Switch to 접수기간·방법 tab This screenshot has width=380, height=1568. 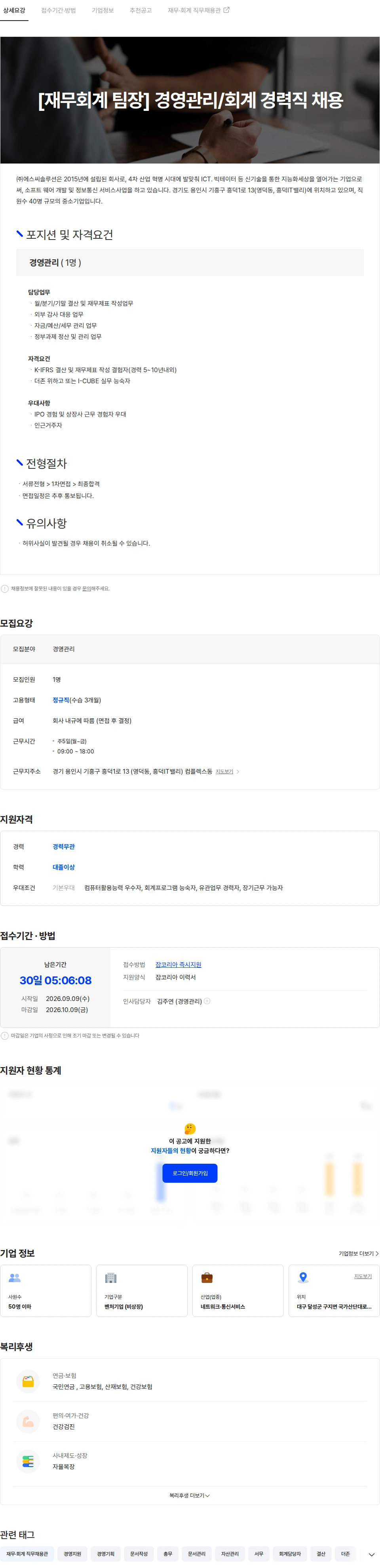pyautogui.click(x=59, y=10)
